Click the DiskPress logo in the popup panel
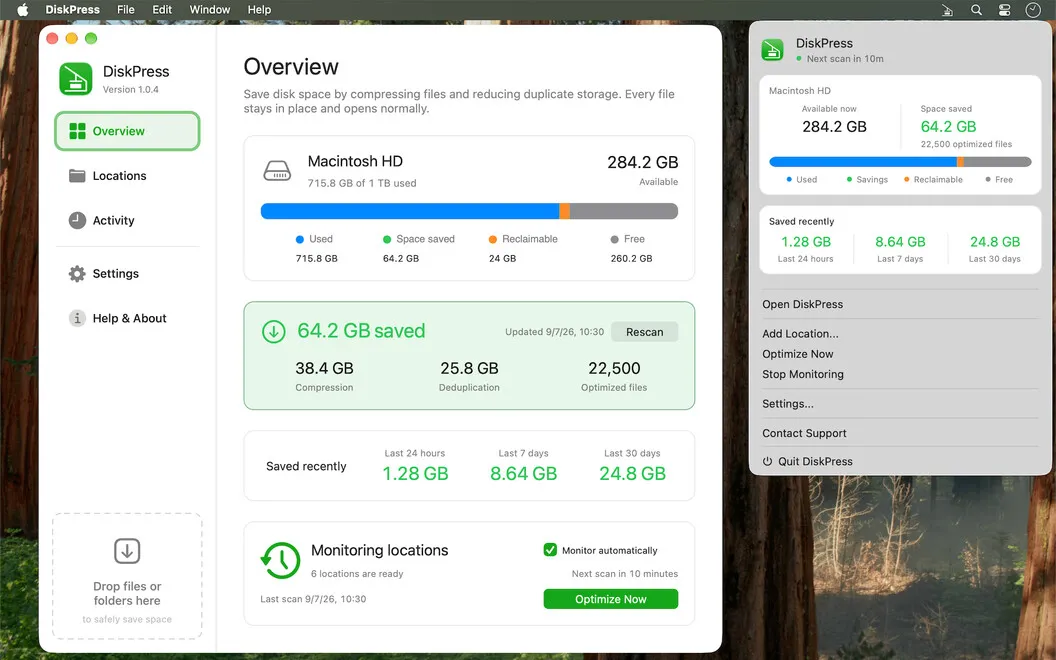Viewport: 1056px width, 660px height. pyautogui.click(x=772, y=50)
